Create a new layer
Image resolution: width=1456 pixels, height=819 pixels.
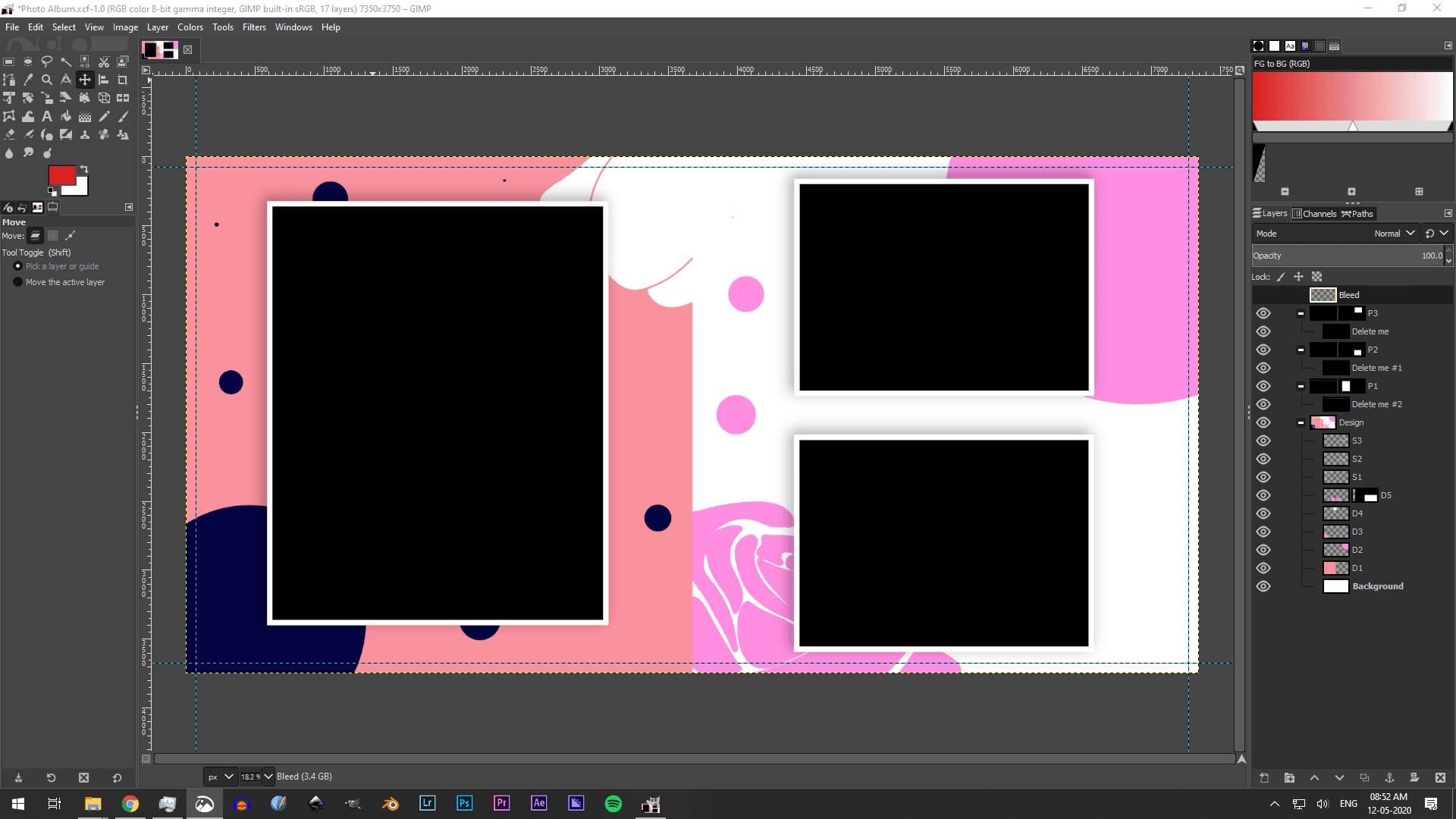[1264, 778]
